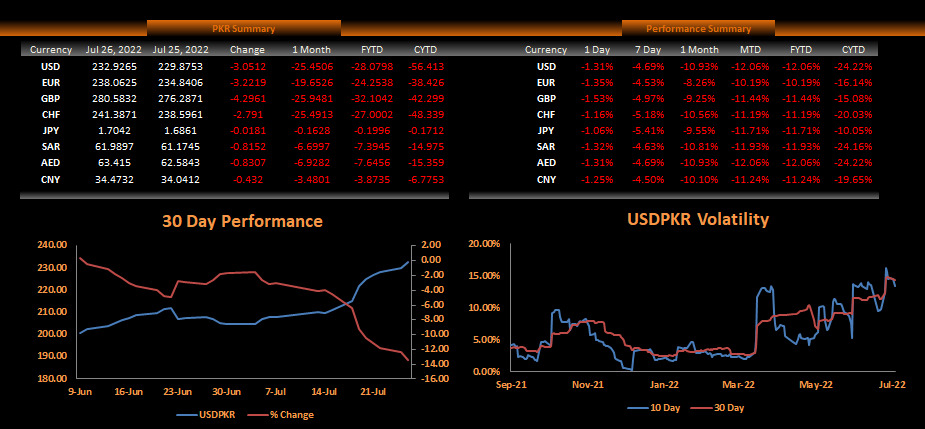Click the Change column header in PKR Summary
The image size is (925, 429).
(247, 49)
